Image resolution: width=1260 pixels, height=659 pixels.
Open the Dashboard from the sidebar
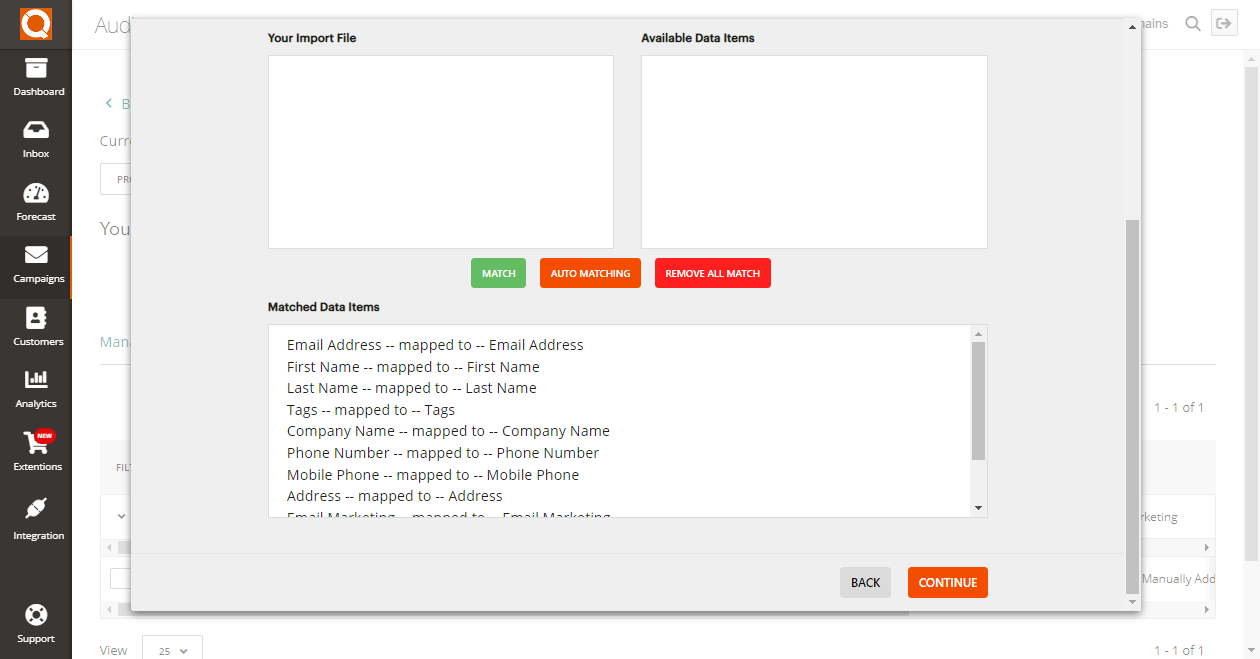point(36,77)
